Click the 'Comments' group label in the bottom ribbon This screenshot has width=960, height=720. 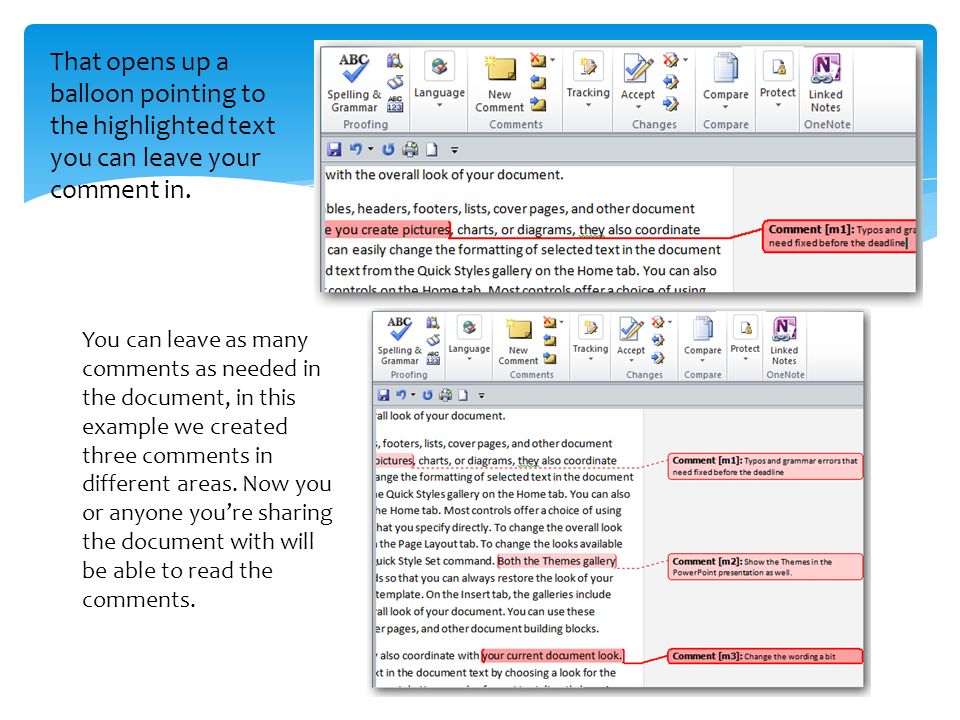tap(531, 375)
